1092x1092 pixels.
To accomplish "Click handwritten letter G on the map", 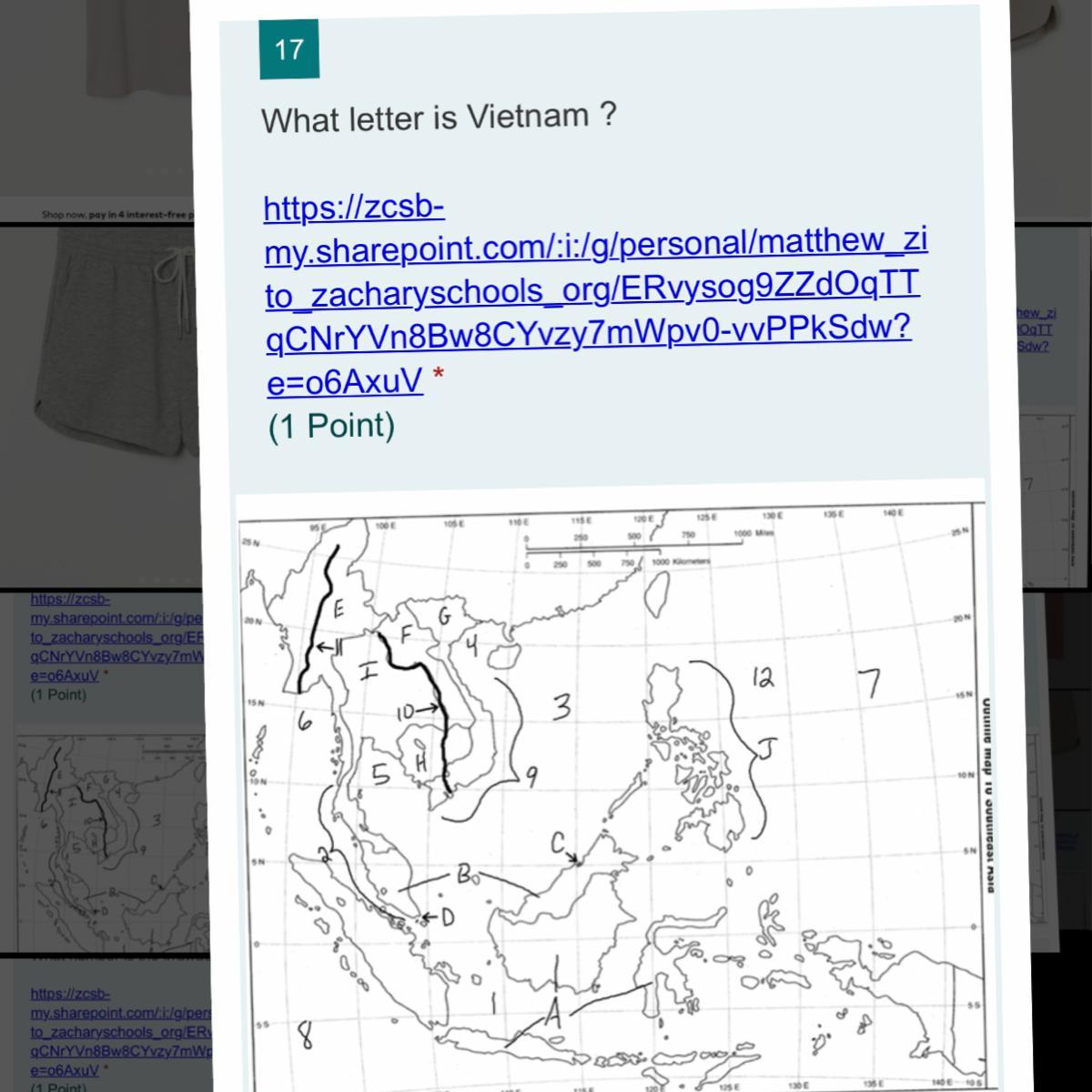I will (444, 615).
